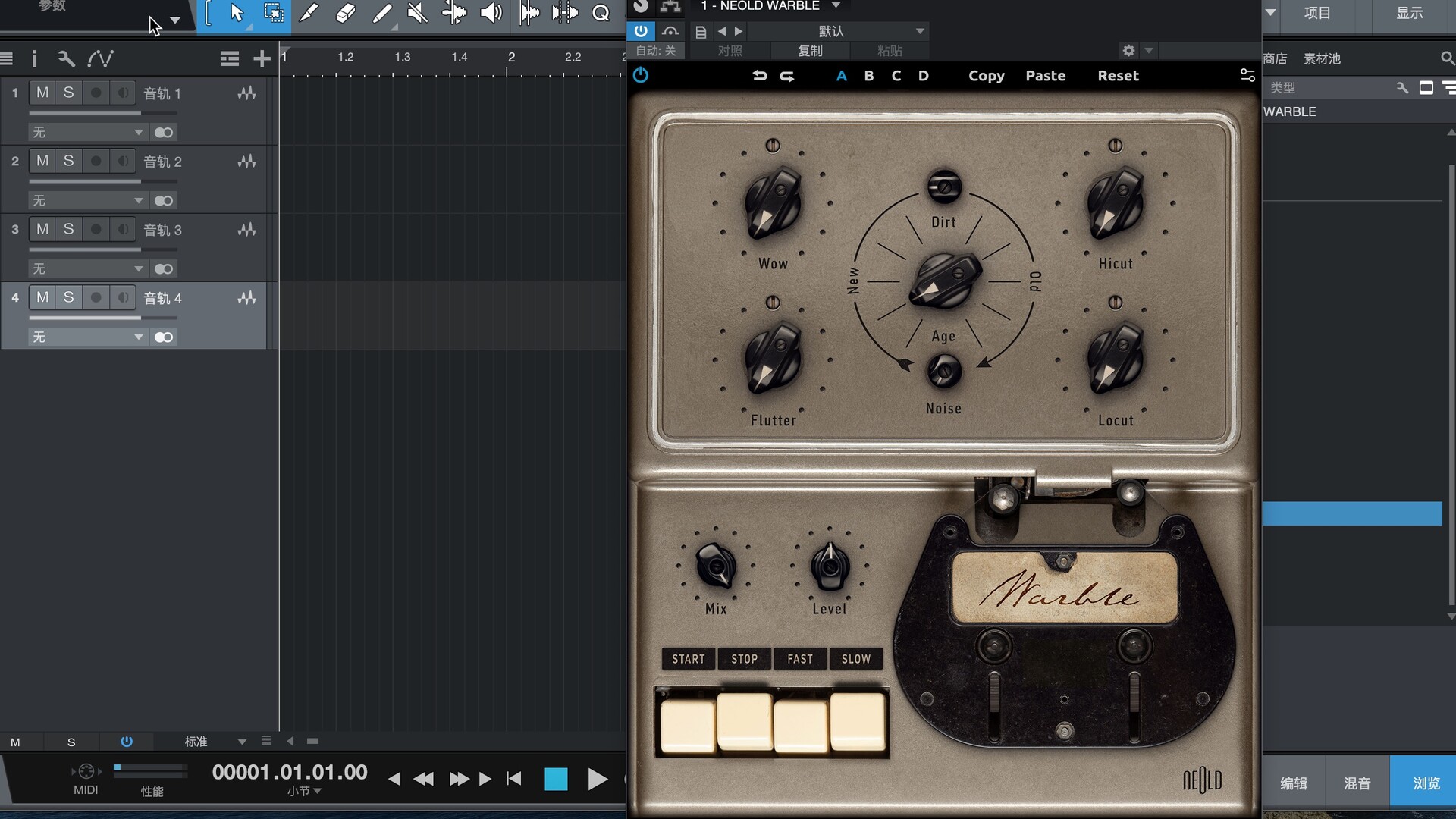
Task: Open the 显示 menu
Action: pos(1410,13)
